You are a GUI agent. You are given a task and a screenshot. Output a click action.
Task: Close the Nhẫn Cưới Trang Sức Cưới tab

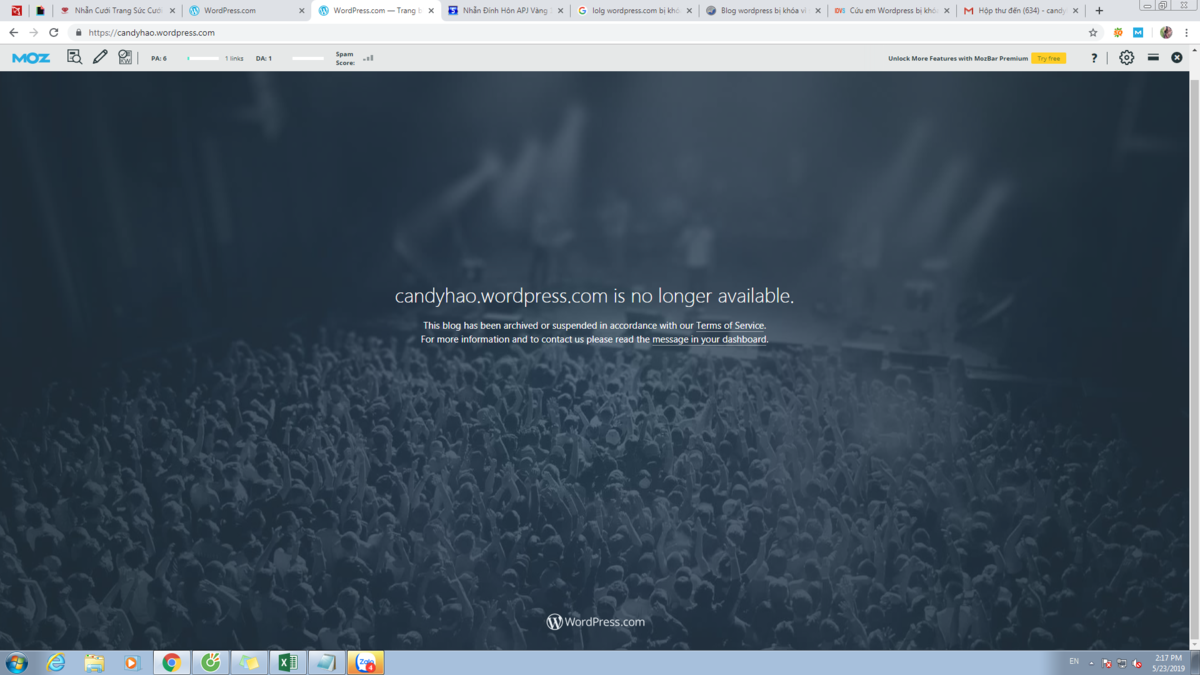click(x=173, y=11)
